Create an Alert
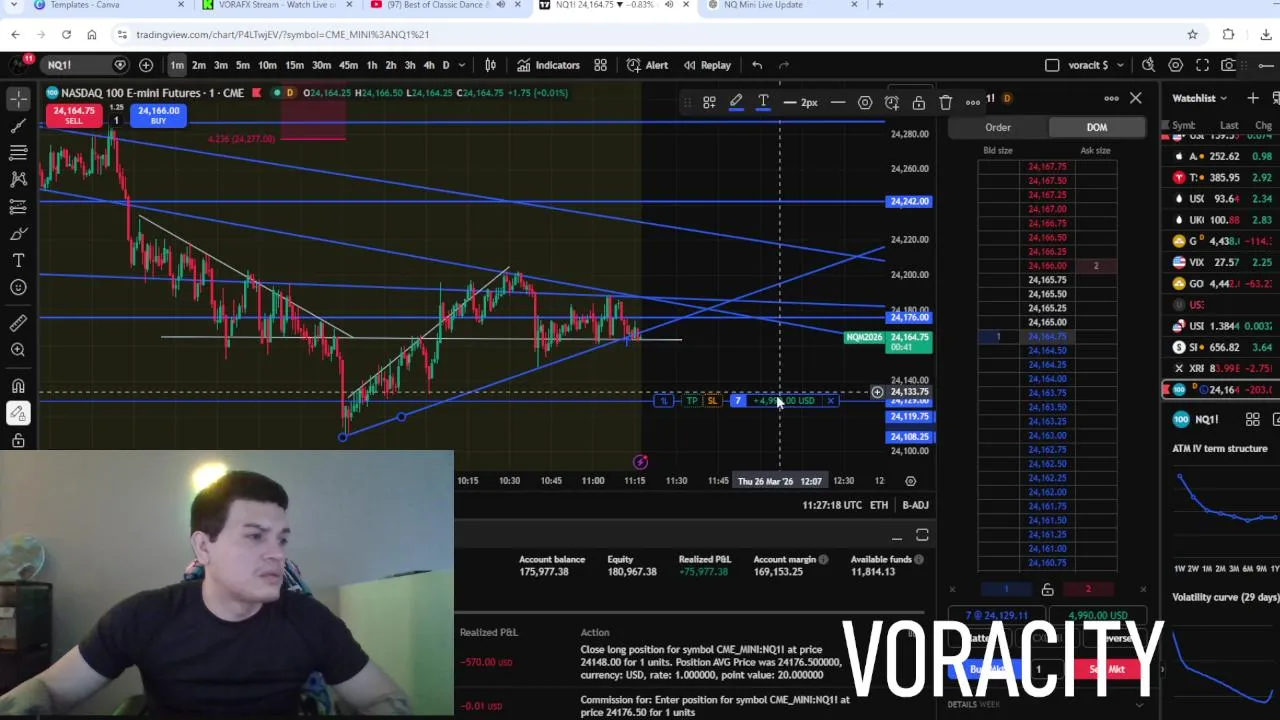Screen dimensions: 1280x720 coord(647,65)
